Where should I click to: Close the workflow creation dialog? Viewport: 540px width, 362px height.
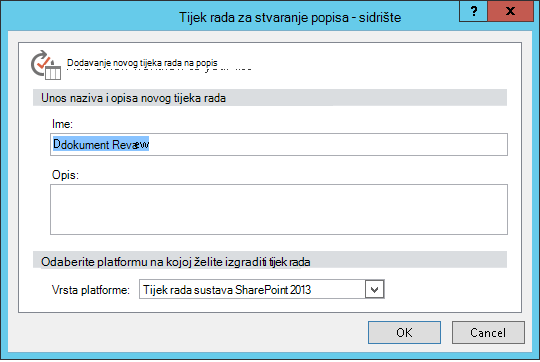[x=510, y=11]
